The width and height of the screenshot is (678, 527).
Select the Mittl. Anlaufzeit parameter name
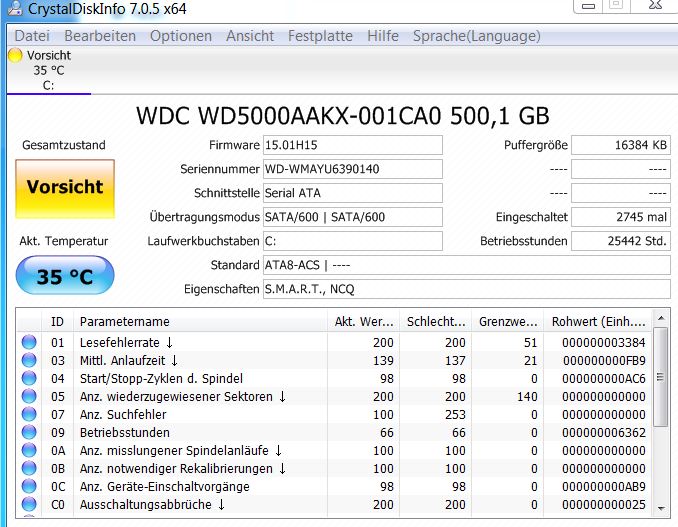point(122,361)
